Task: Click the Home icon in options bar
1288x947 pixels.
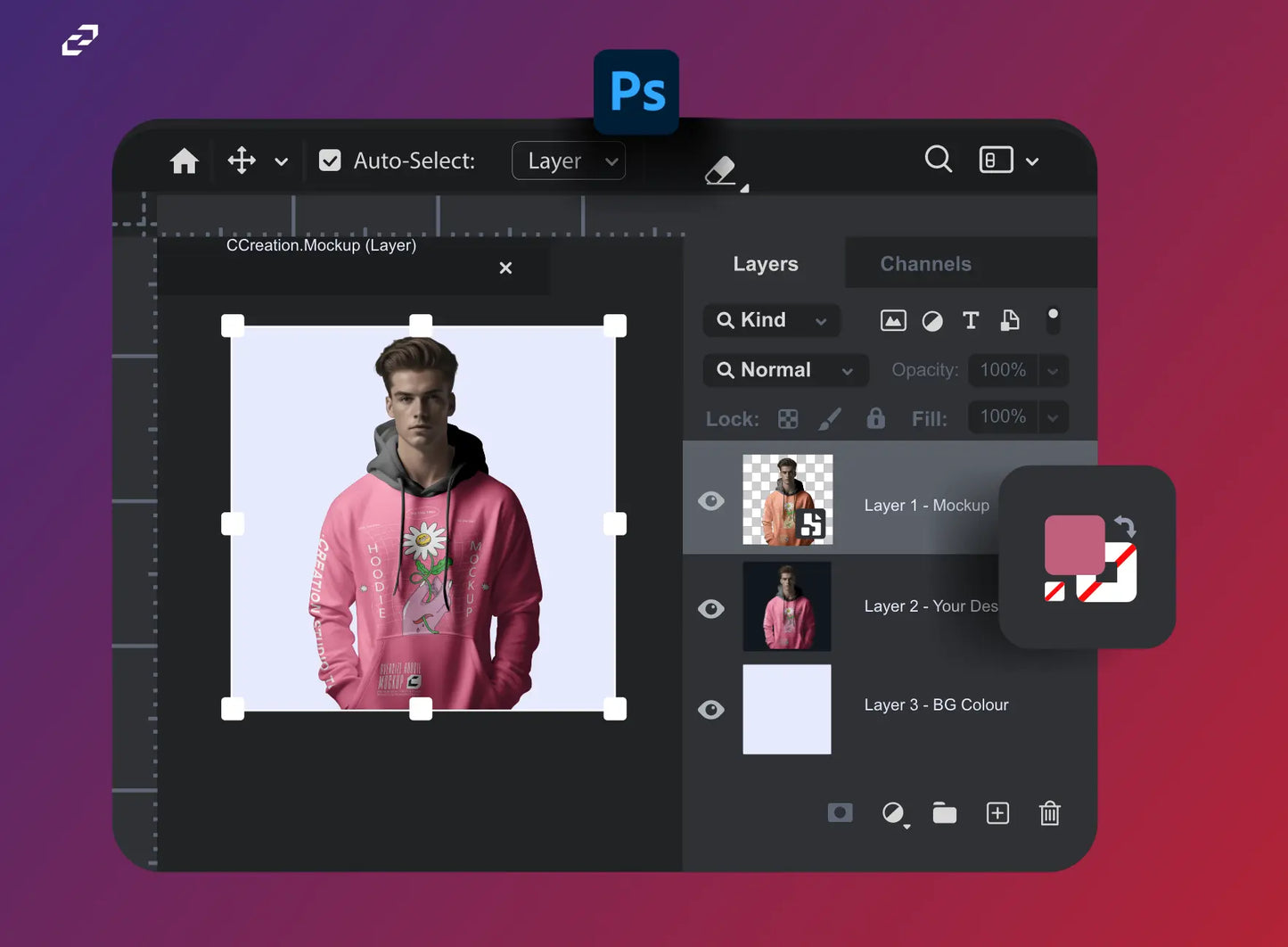Action: click(185, 161)
